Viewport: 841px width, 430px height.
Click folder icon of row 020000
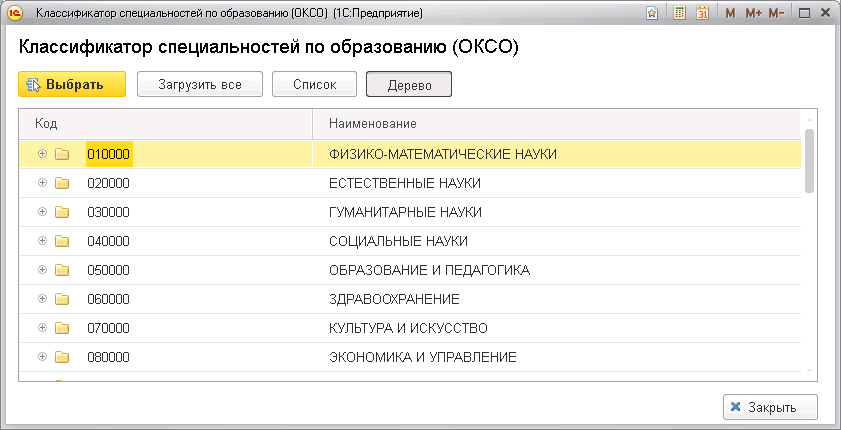[62, 184]
